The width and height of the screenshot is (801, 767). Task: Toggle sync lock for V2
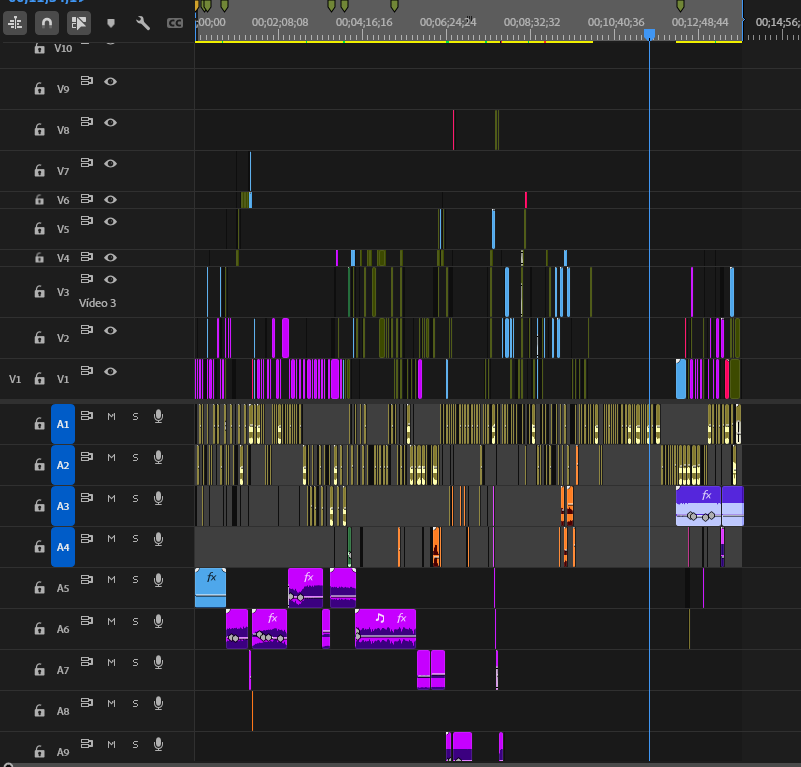(87, 330)
